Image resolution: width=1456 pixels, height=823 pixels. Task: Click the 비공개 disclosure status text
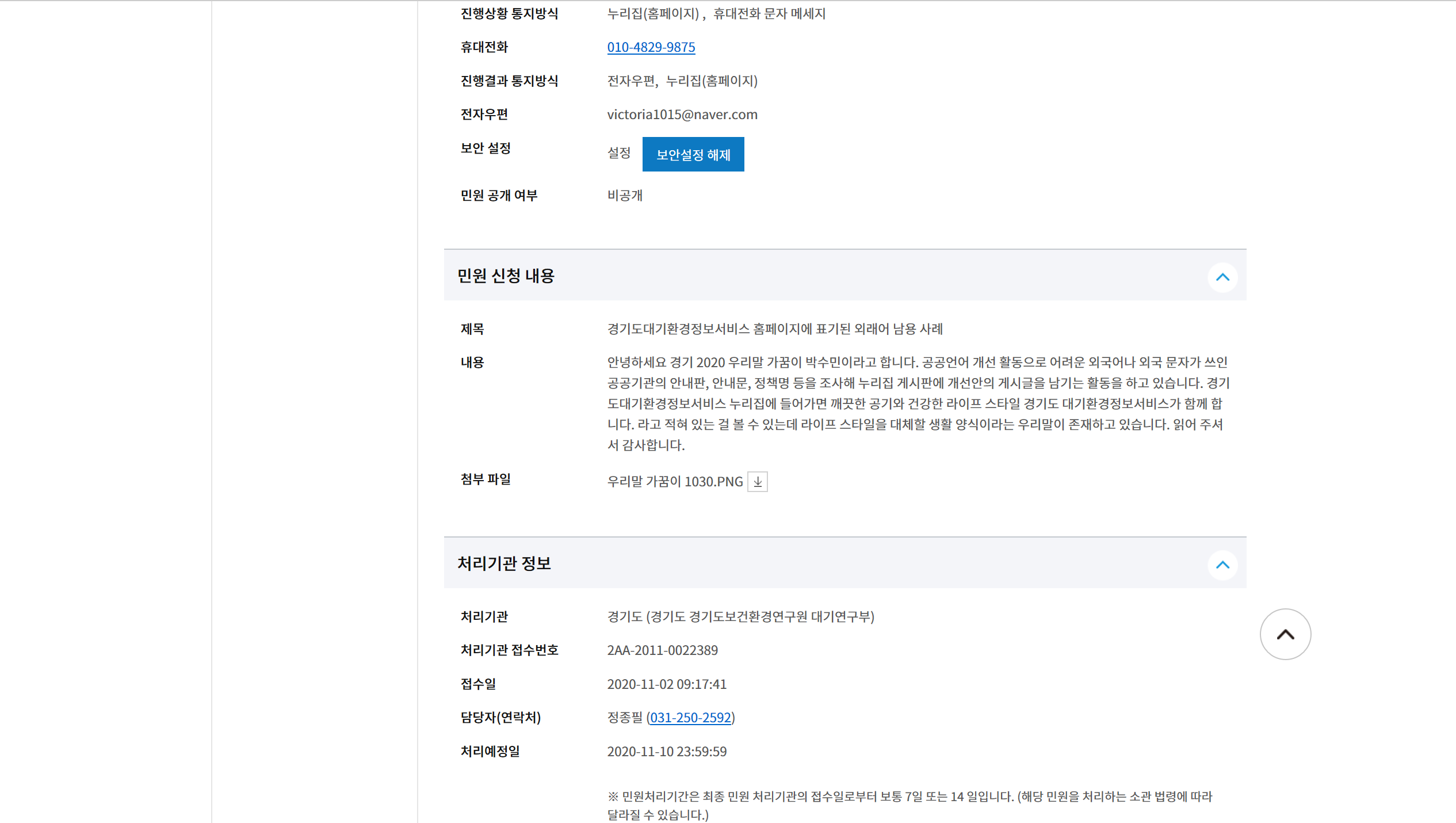pyautogui.click(x=624, y=196)
